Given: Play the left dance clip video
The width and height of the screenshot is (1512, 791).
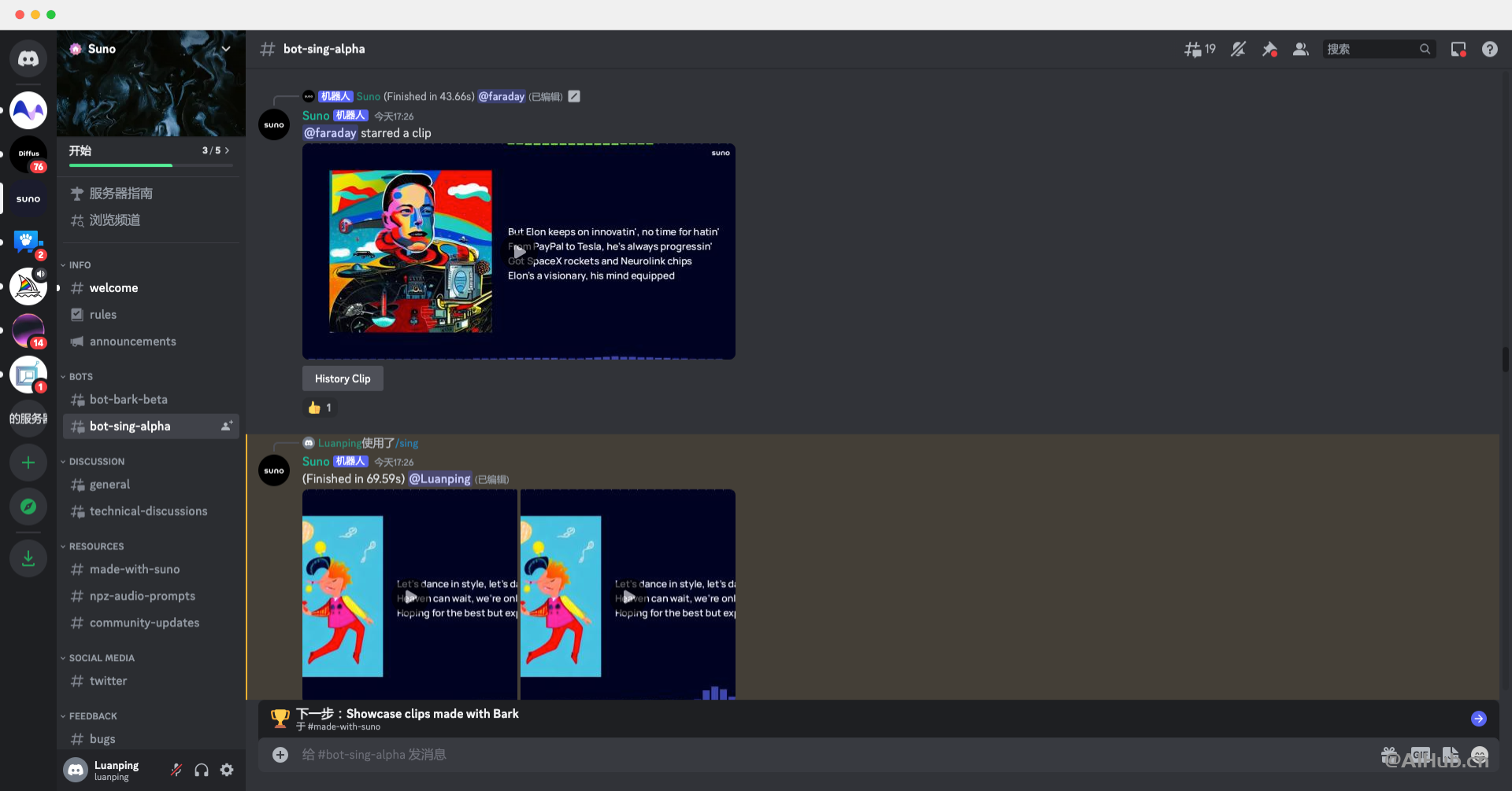Looking at the screenshot, I should point(410,597).
